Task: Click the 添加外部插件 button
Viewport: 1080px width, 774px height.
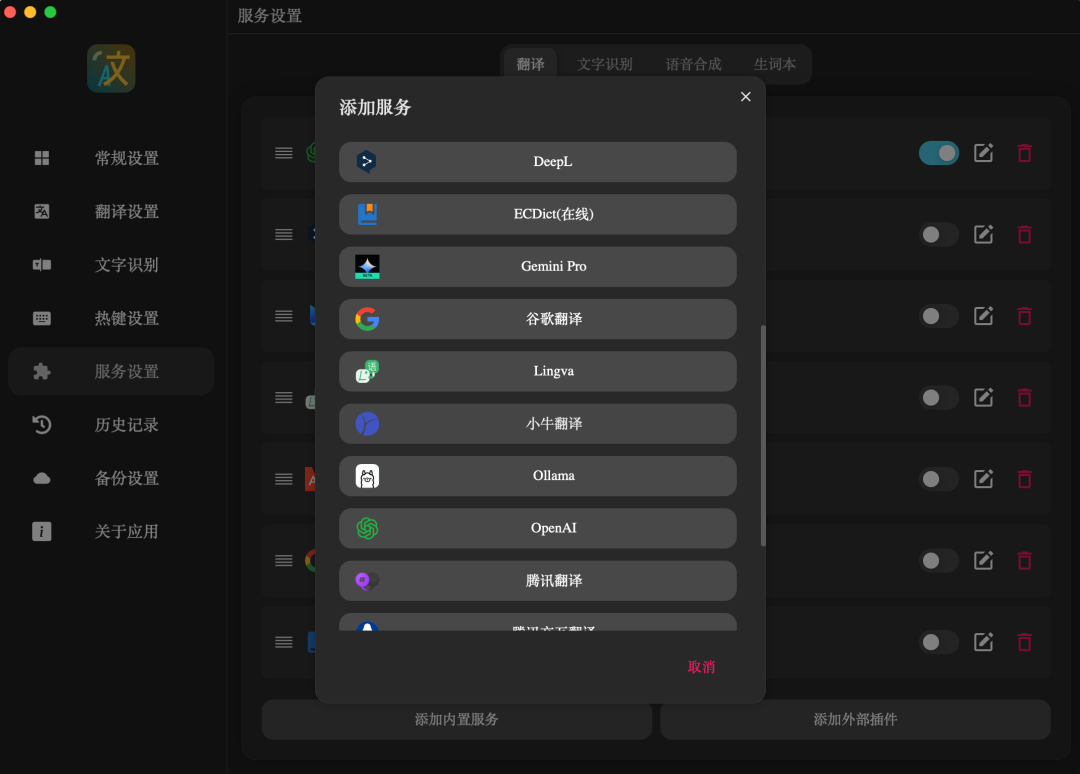Action: tap(855, 720)
